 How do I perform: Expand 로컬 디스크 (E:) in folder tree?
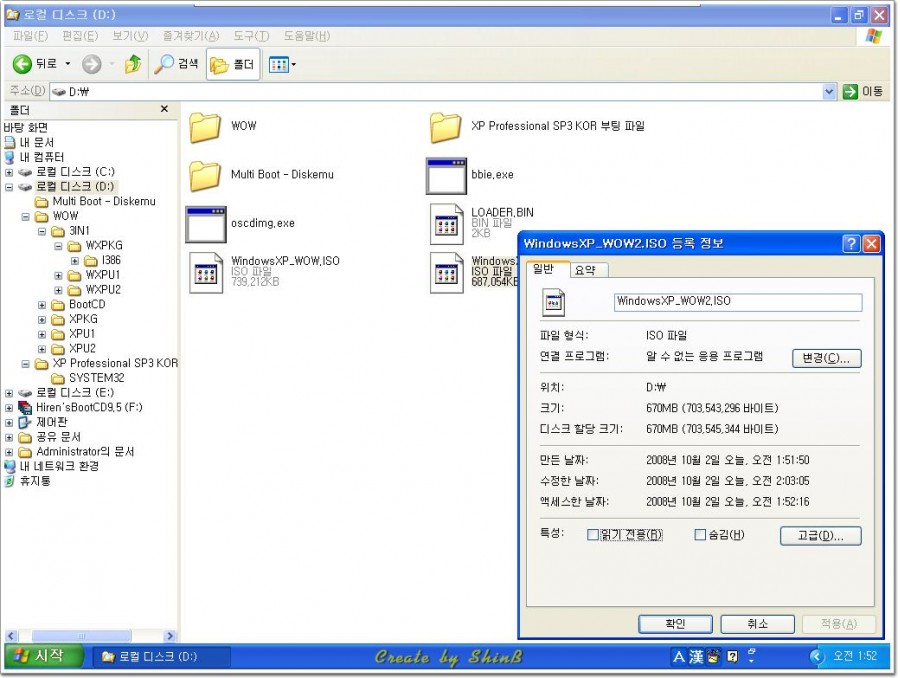point(9,393)
